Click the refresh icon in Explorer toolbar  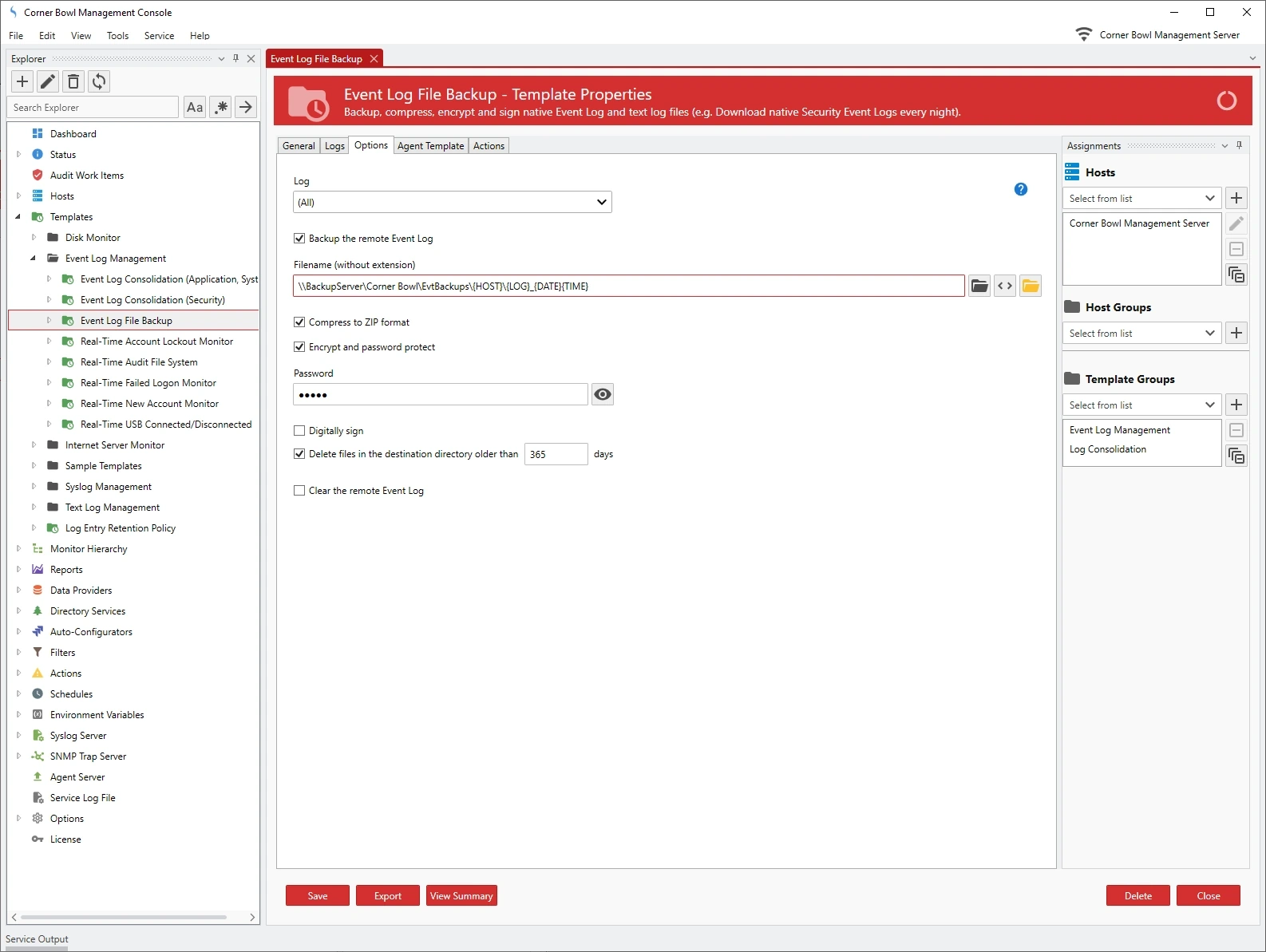[x=99, y=81]
